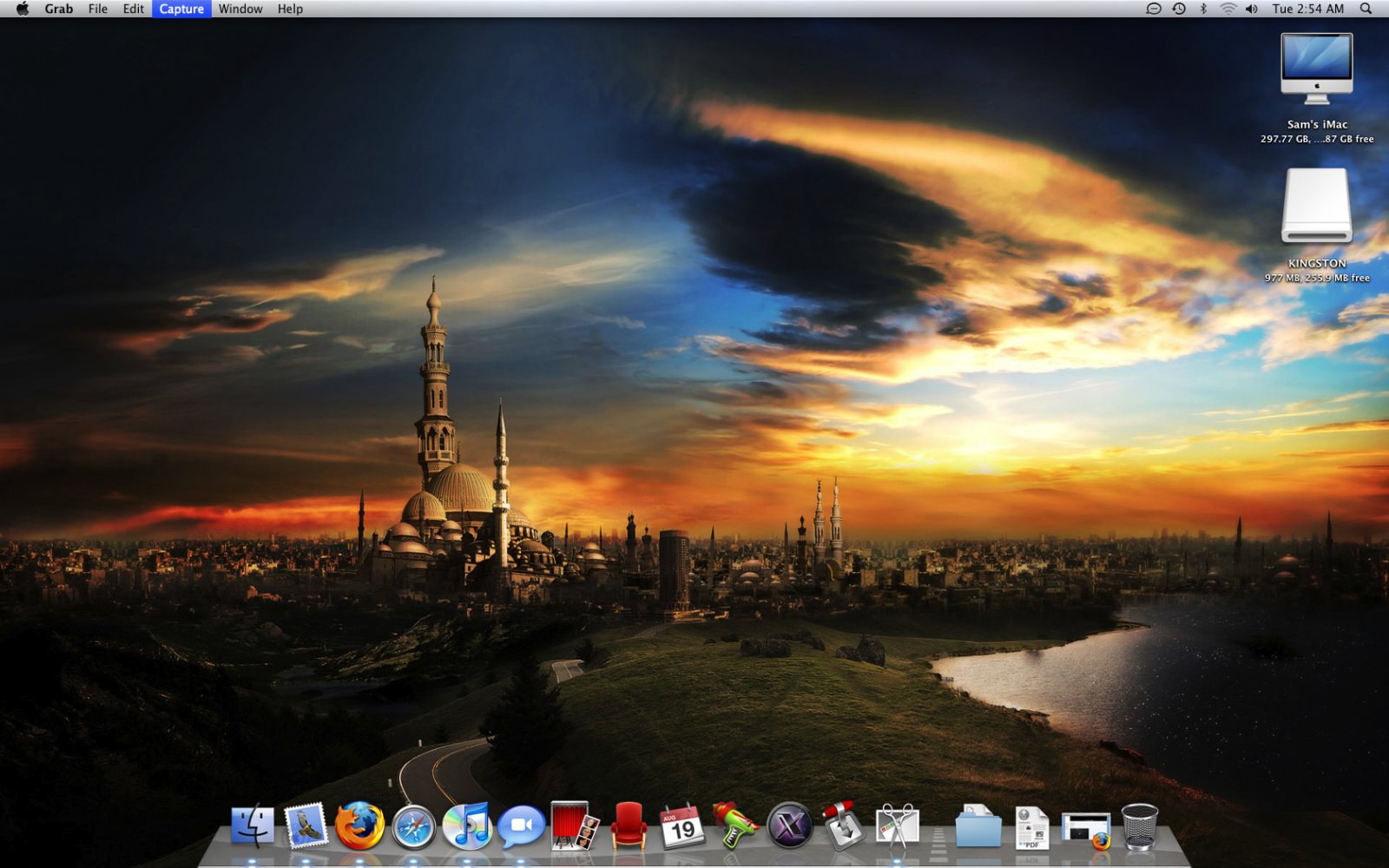Click the volume speaker icon
This screenshot has width=1389, height=868.
click(1252, 9)
